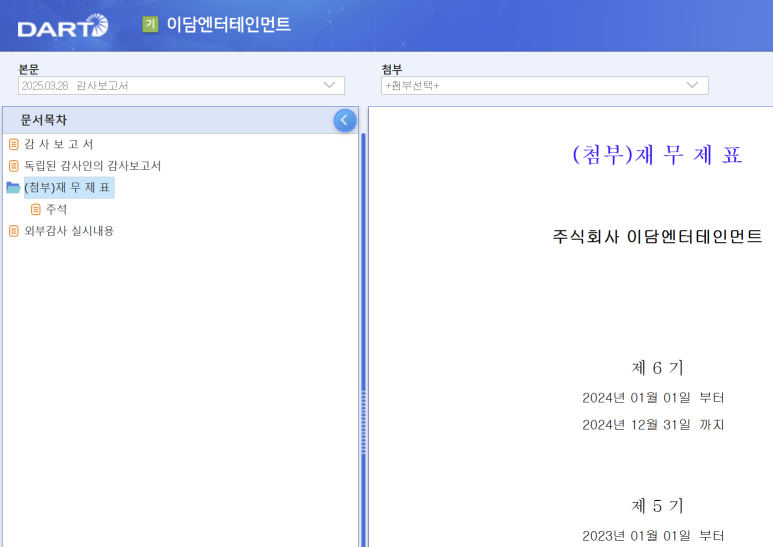Screen dimensions: 773x547
Task: Open 독립된 감사인의 감사보고서 tree entry
Action: click(x=93, y=166)
